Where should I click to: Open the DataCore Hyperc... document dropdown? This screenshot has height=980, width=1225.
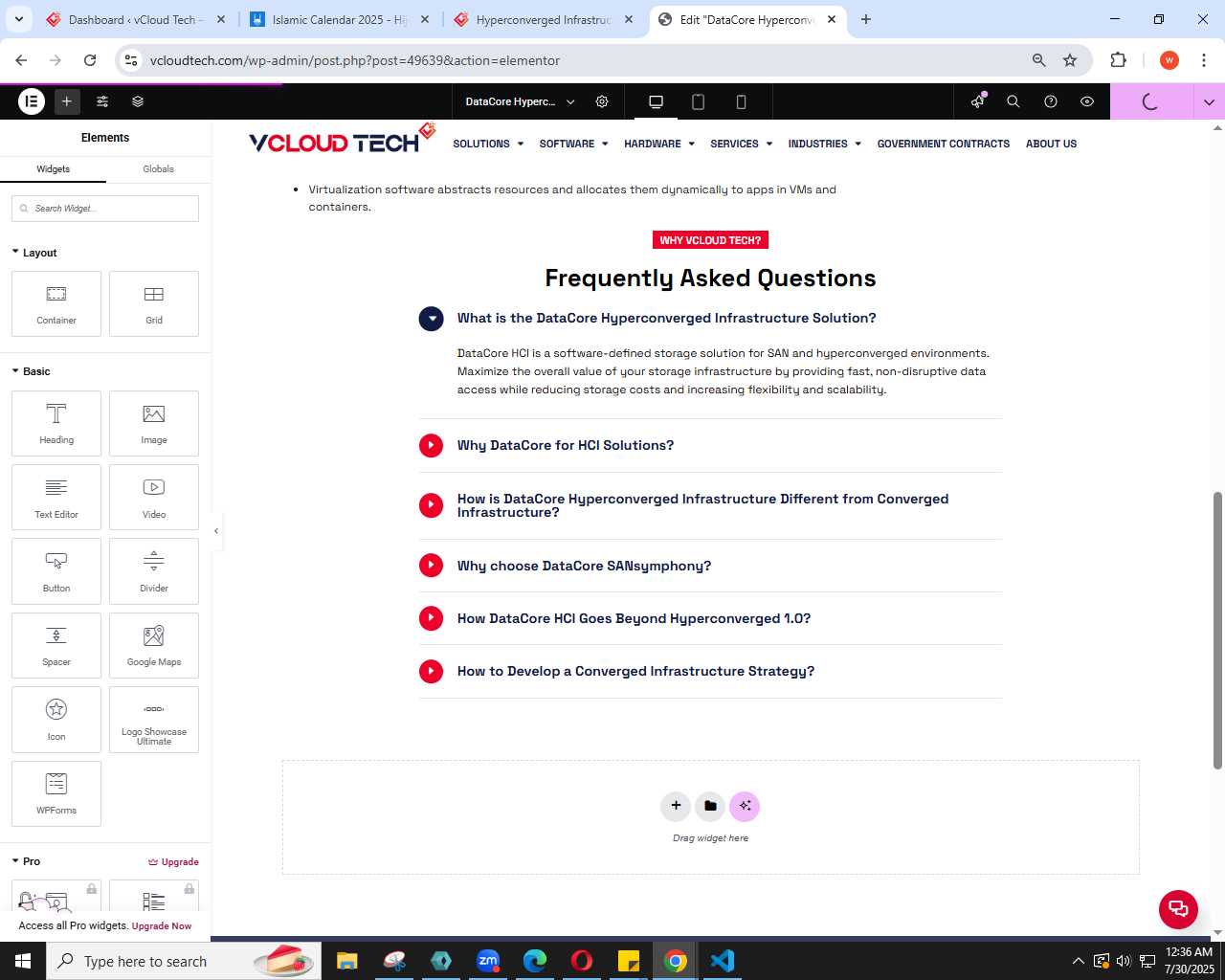coord(521,101)
